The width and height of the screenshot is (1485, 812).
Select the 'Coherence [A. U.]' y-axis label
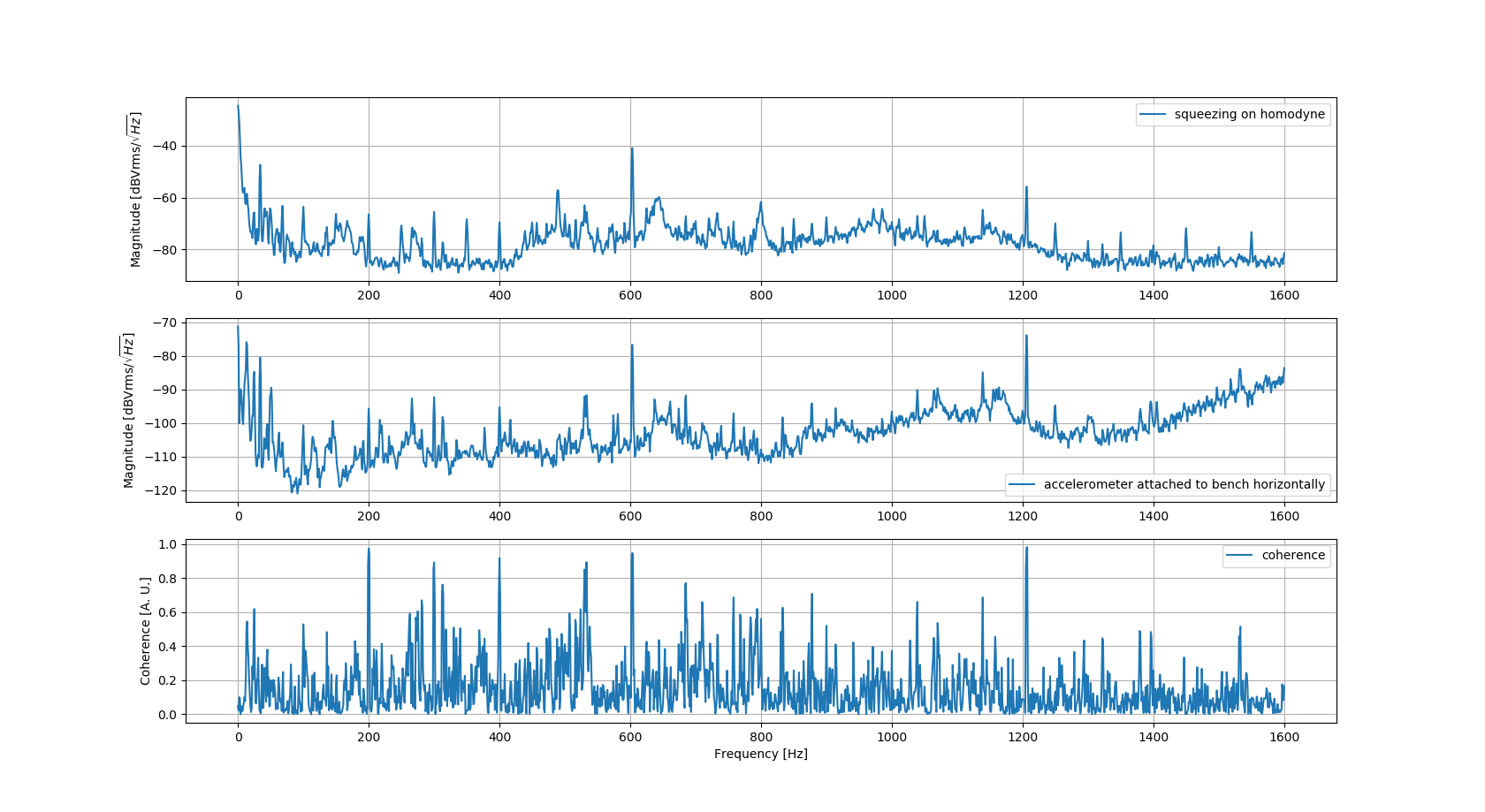pos(145,631)
